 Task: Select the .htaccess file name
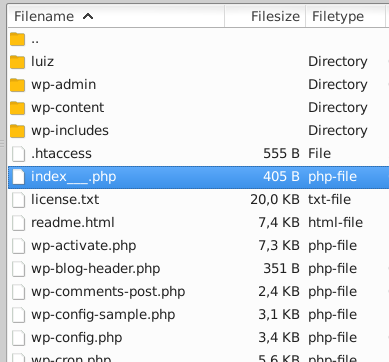61,154
